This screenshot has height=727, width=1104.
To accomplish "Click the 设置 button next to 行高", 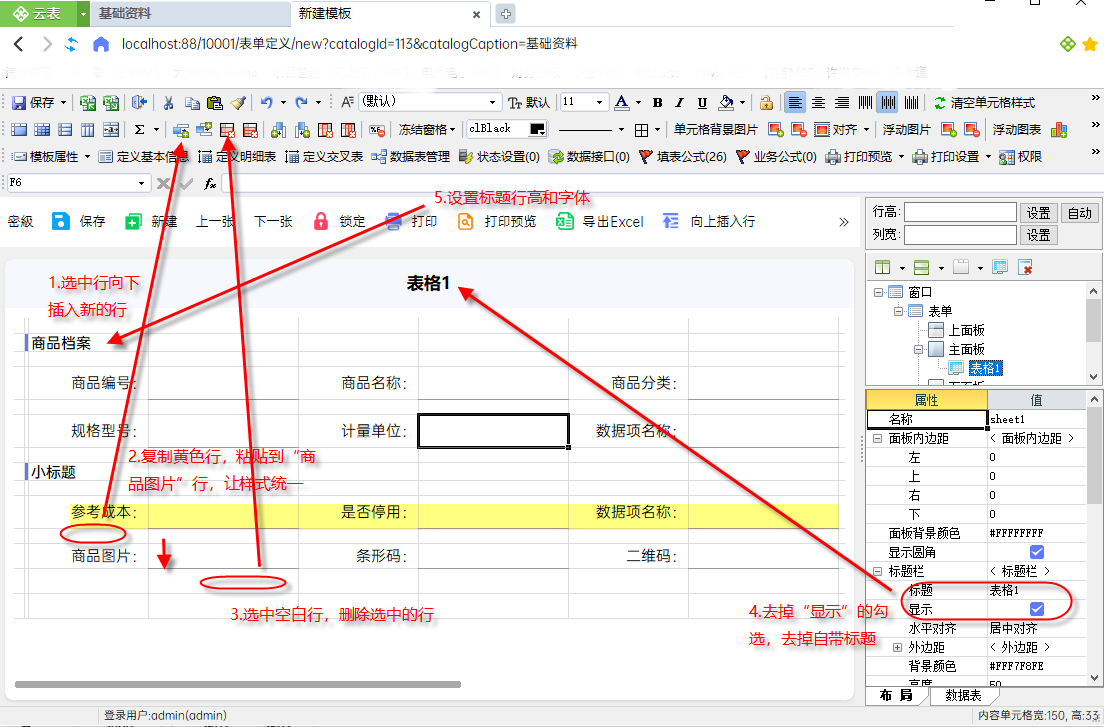I will (x=1039, y=213).
